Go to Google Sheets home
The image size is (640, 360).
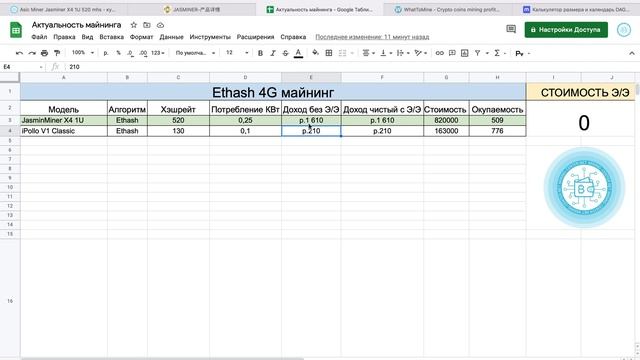click(x=16, y=30)
